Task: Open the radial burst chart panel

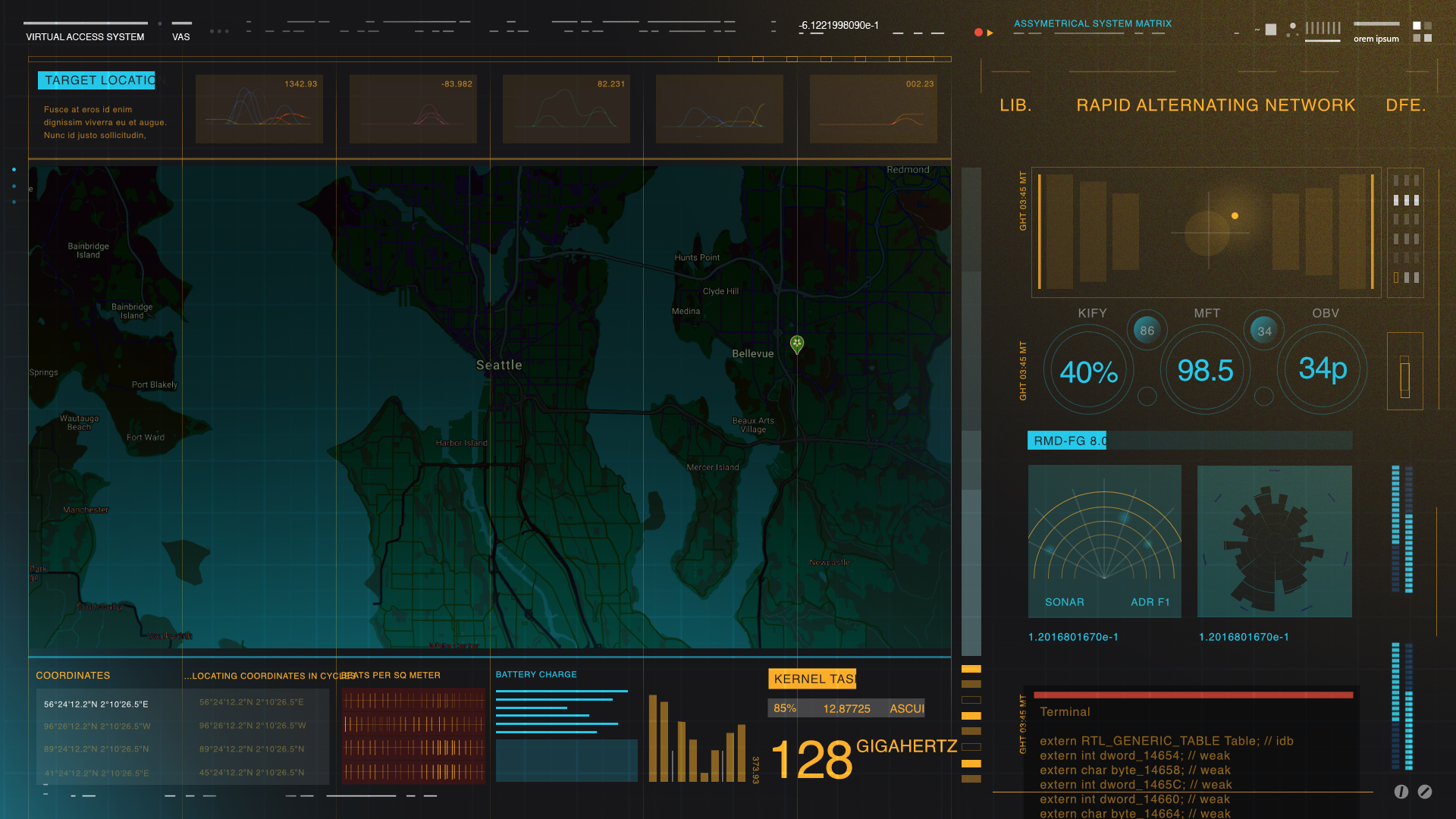Action: point(1275,541)
